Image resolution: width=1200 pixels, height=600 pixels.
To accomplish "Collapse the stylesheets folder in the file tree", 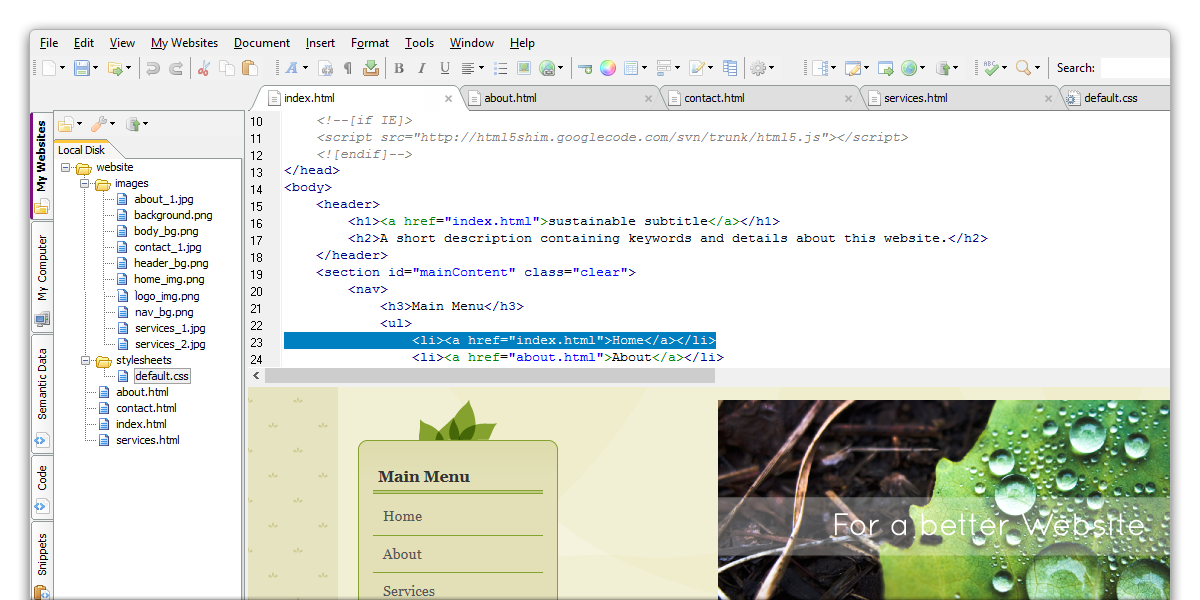I will 84,360.
